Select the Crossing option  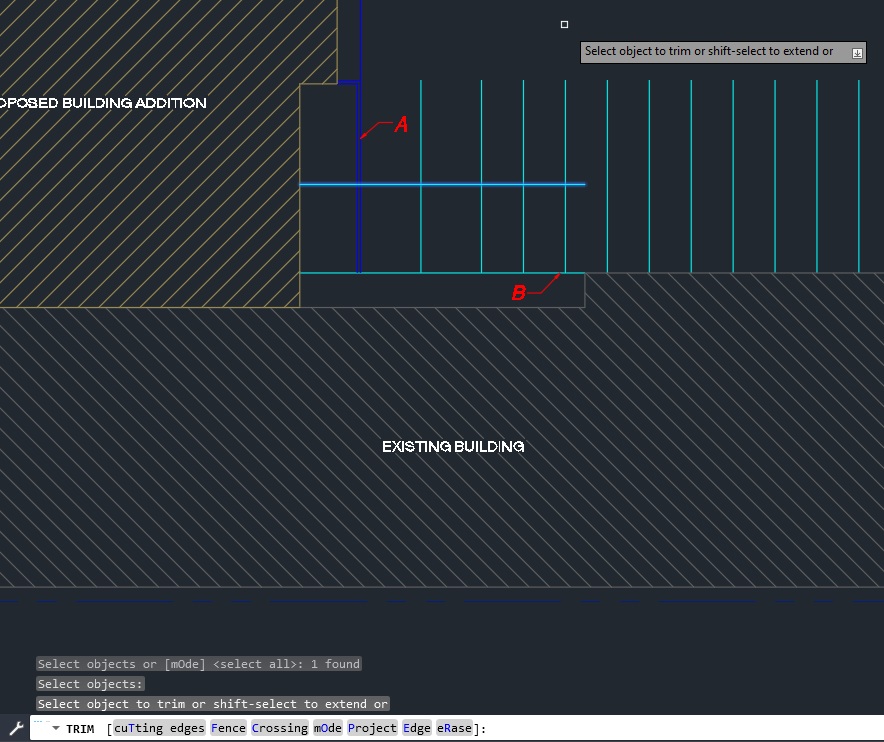click(x=279, y=728)
